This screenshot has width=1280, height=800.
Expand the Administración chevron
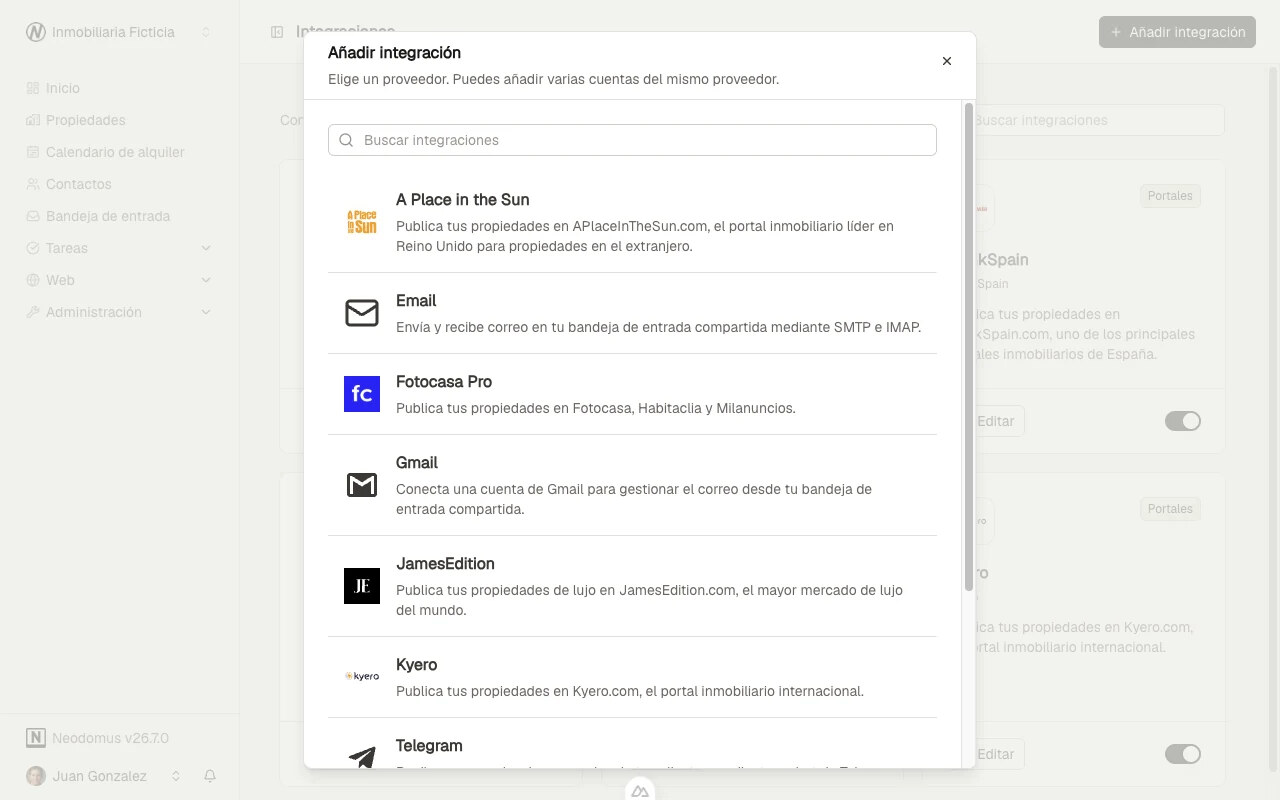pos(206,312)
